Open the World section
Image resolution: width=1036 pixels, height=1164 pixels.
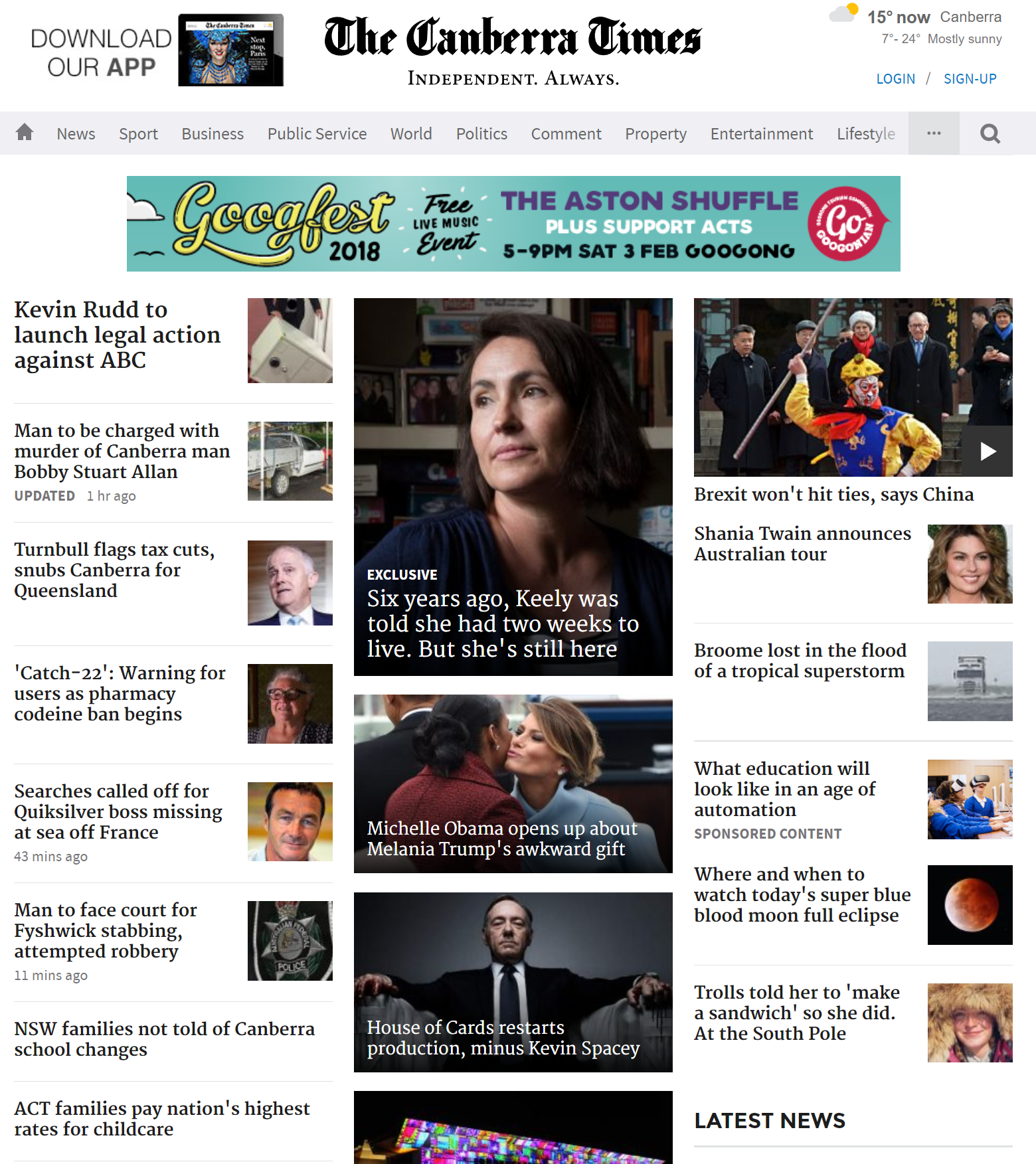coord(411,133)
